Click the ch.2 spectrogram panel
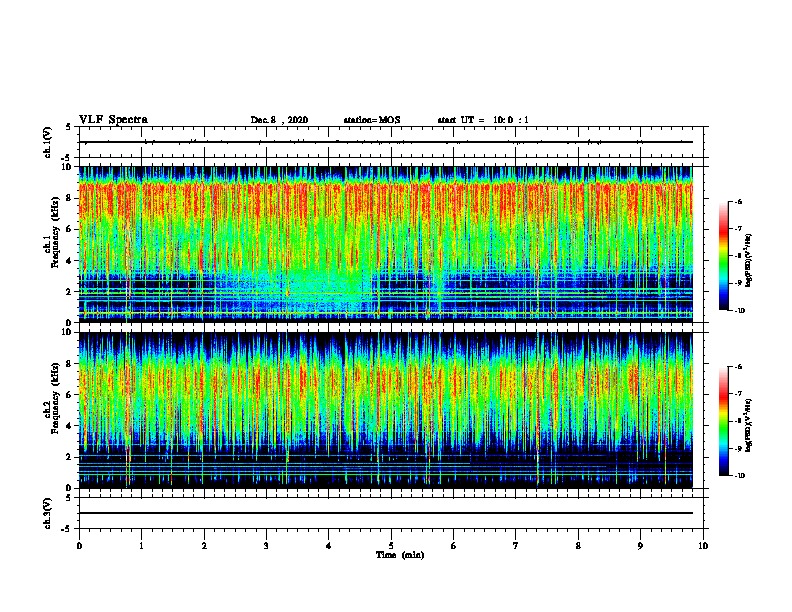This screenshot has height=612, width=792. point(386,410)
